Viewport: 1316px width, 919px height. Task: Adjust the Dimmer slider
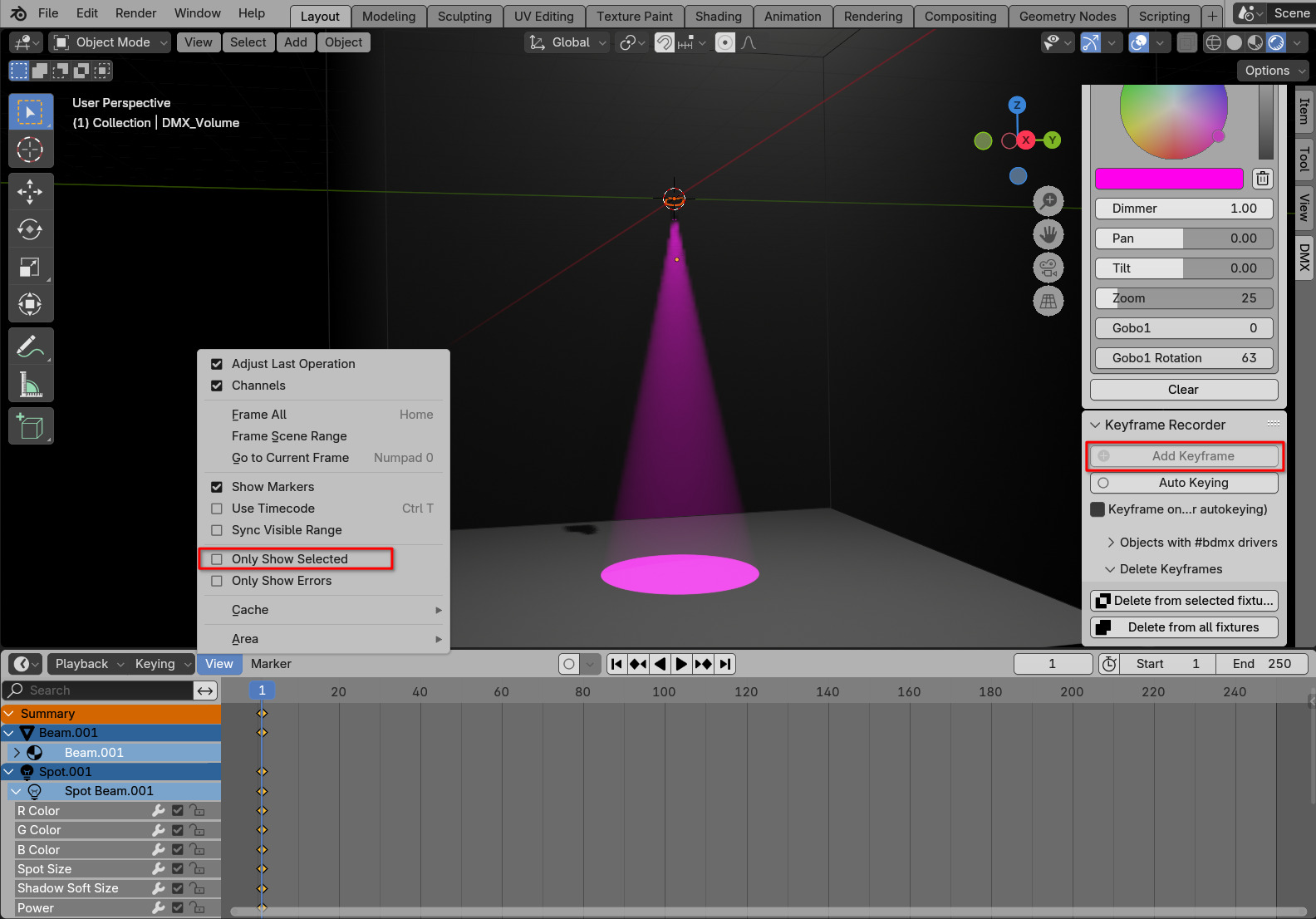click(1184, 209)
